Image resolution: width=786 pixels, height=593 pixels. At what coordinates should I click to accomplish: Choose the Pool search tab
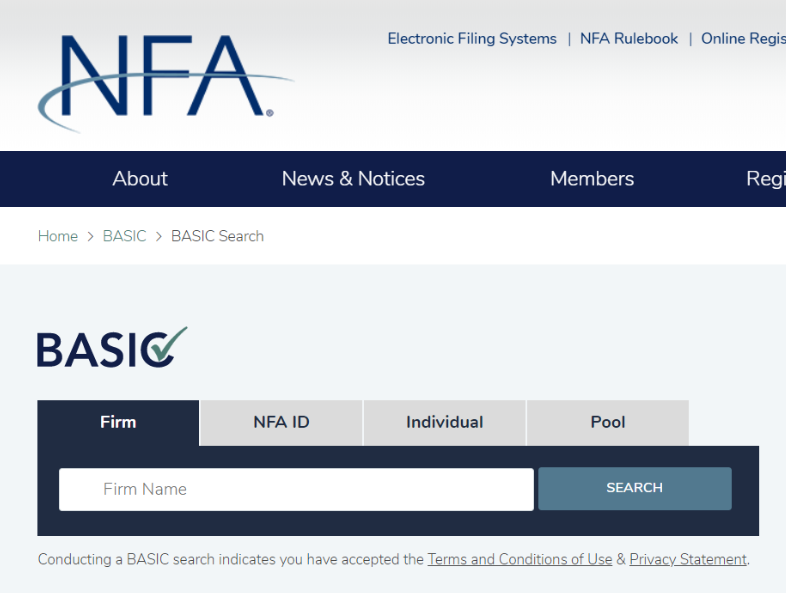(x=607, y=422)
